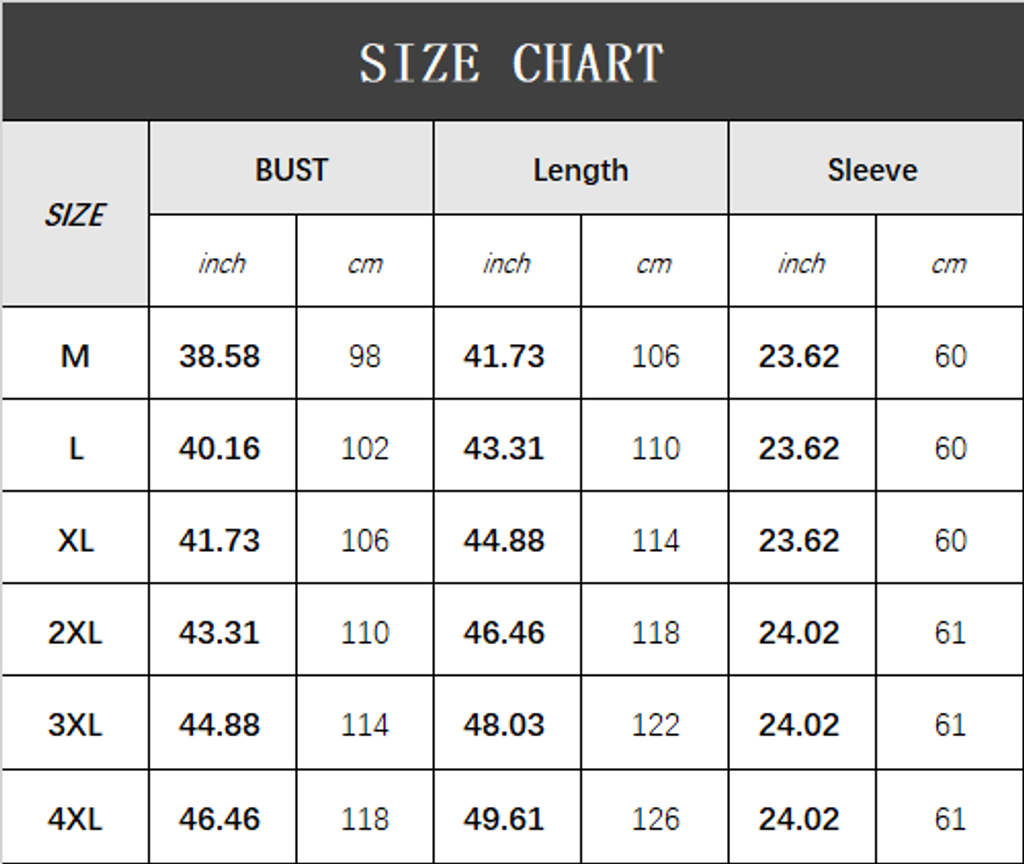Click the 4XL sleeve 24.02 inch value
1024x864 pixels.
point(799,819)
